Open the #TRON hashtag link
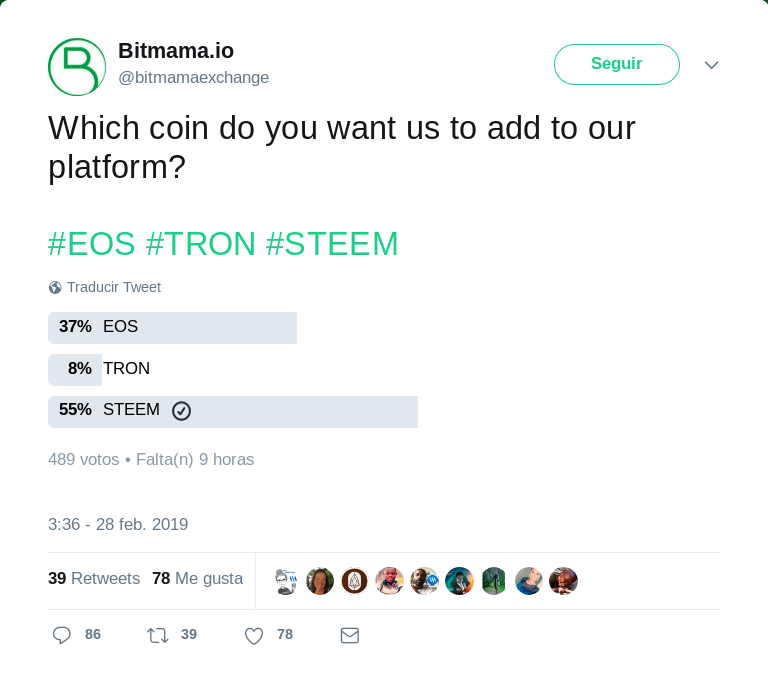The height and width of the screenshot is (682, 768). click(200, 244)
